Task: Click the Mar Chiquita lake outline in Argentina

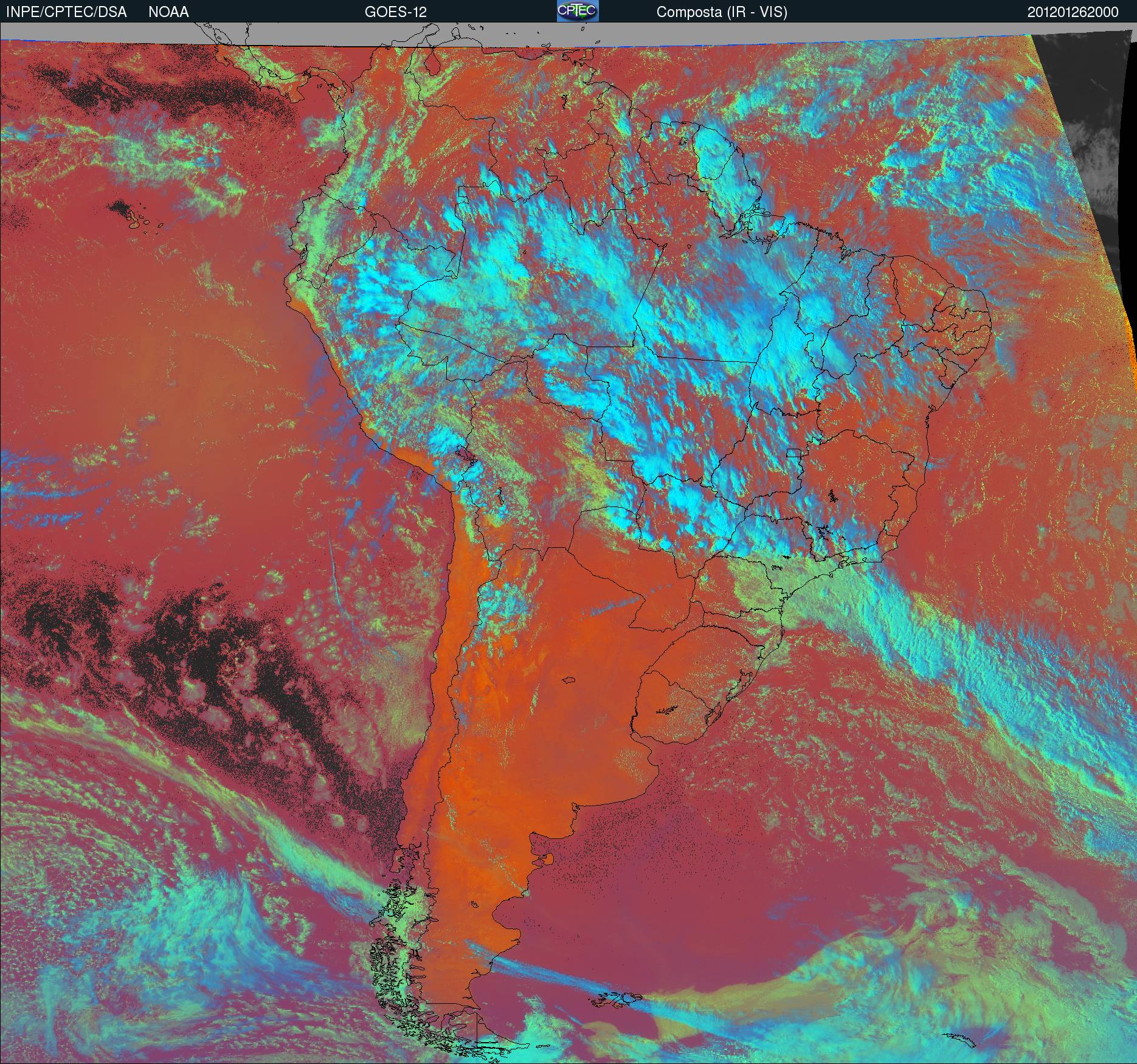Action: point(568,681)
